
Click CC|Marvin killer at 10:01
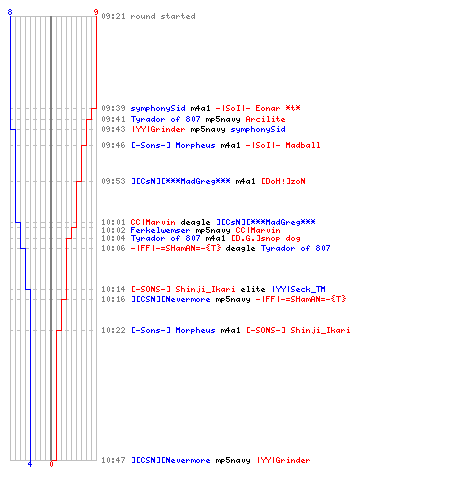point(153,222)
